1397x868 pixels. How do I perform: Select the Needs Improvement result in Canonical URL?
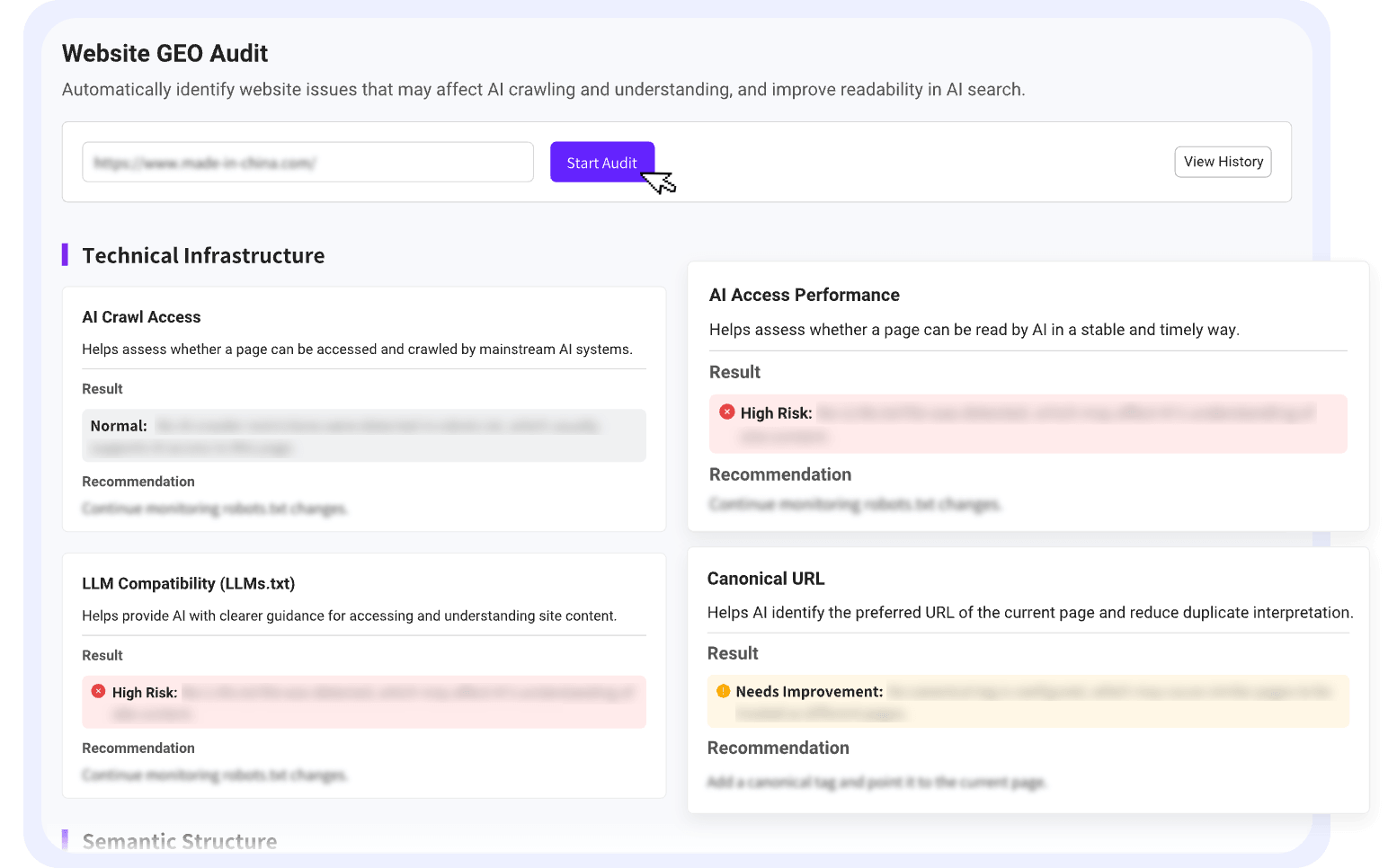click(809, 692)
